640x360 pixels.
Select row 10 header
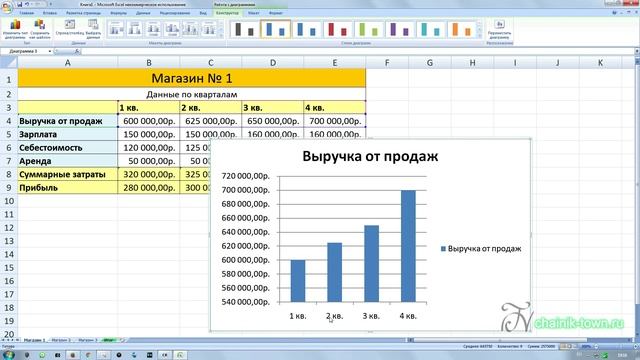pyautogui.click(x=9, y=201)
